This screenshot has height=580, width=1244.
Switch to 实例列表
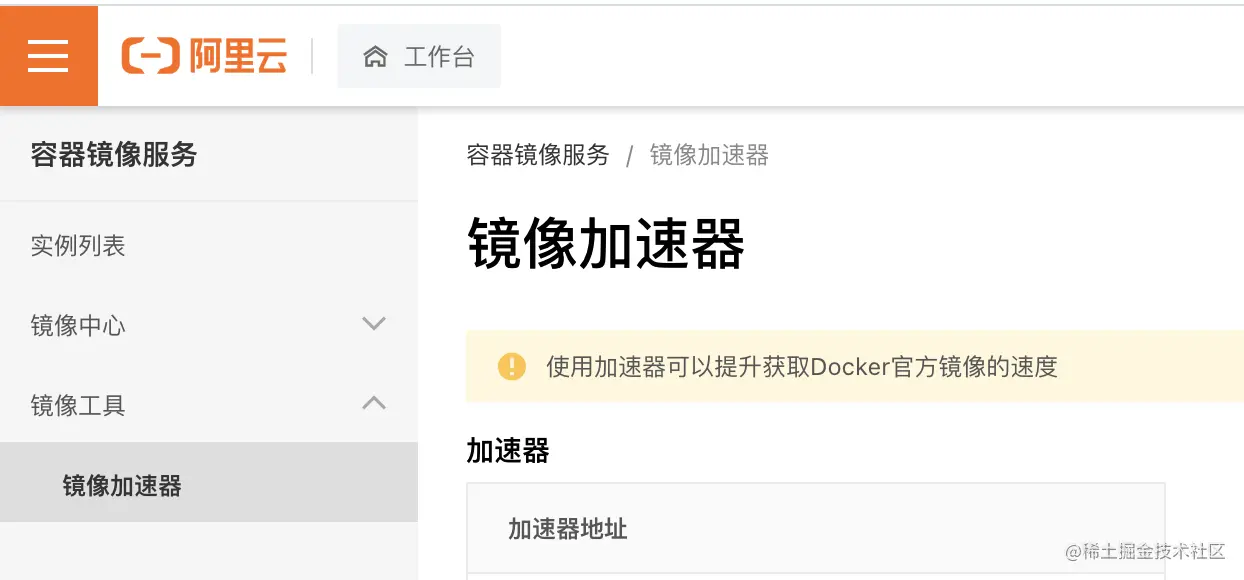tap(78, 246)
